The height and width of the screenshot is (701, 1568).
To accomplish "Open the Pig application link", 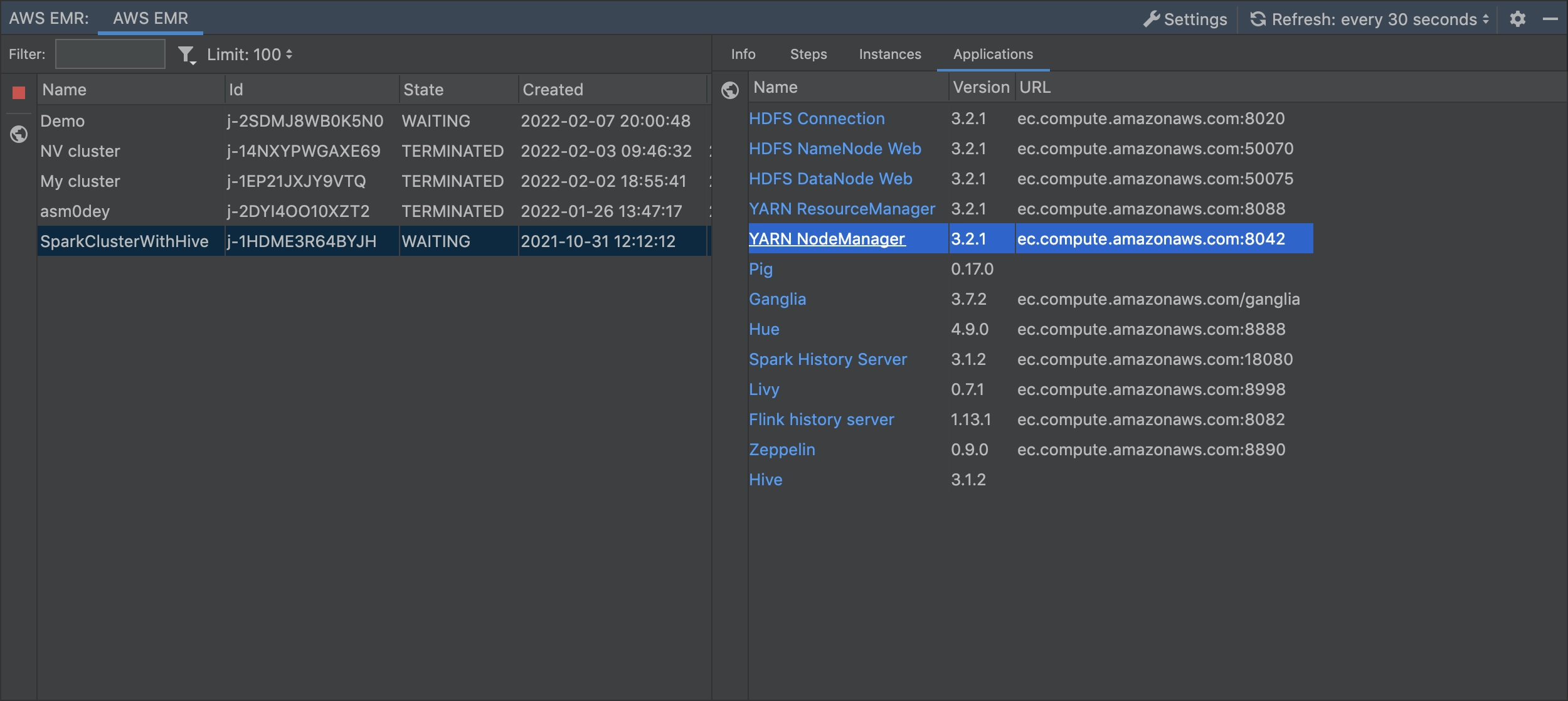I will point(761,269).
